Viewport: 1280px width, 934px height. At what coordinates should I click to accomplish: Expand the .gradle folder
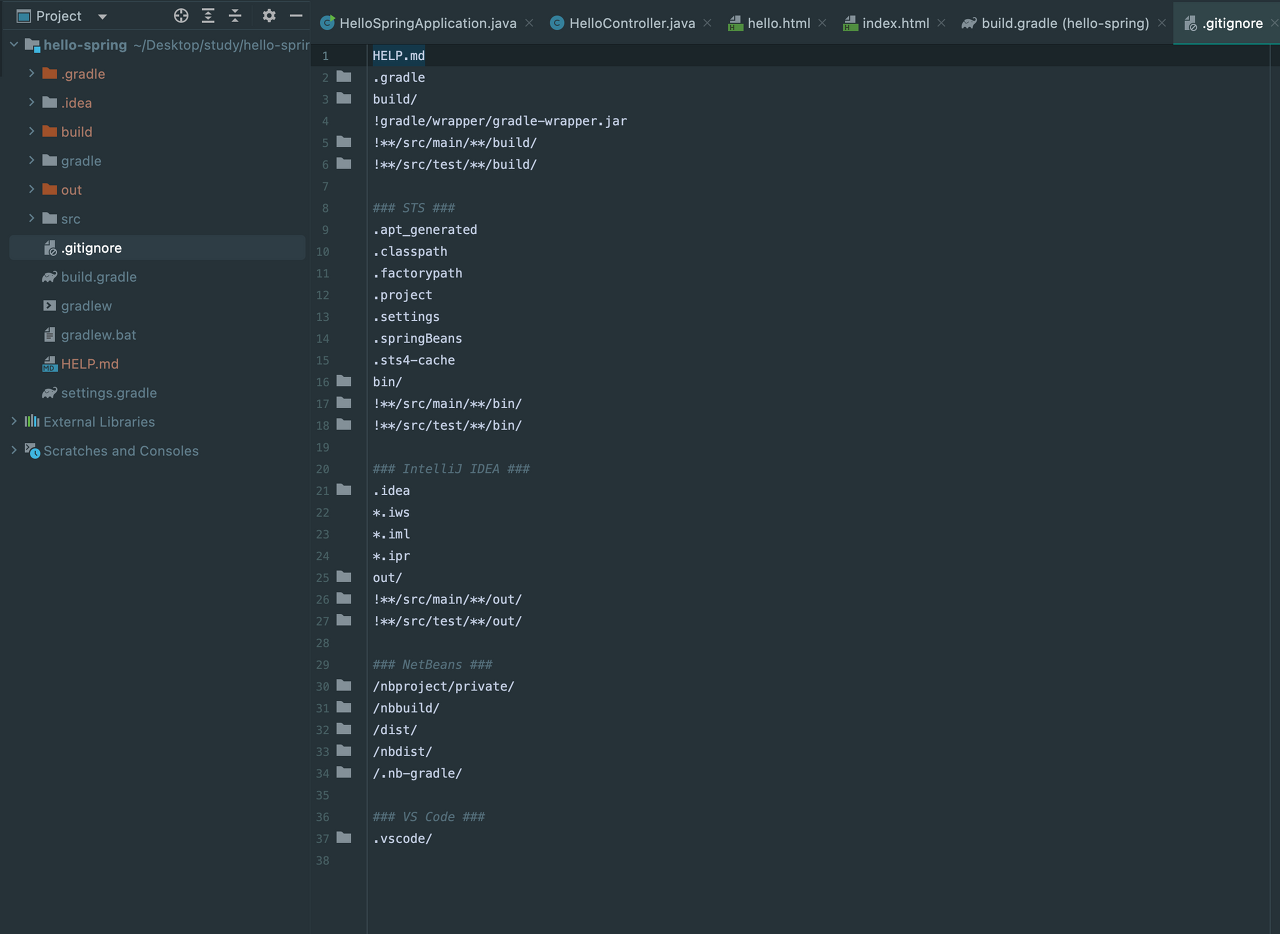[32, 74]
